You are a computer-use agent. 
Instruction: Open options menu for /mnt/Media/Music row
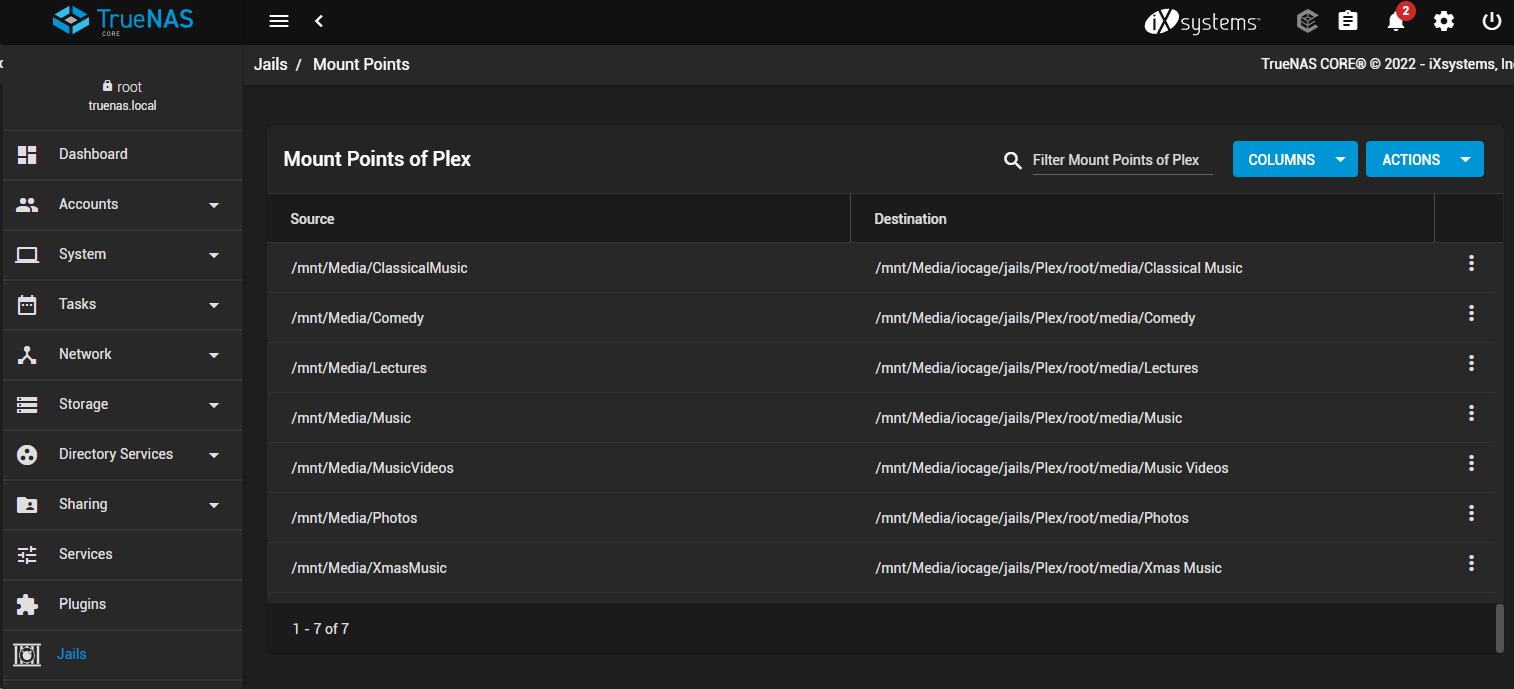tap(1471, 413)
